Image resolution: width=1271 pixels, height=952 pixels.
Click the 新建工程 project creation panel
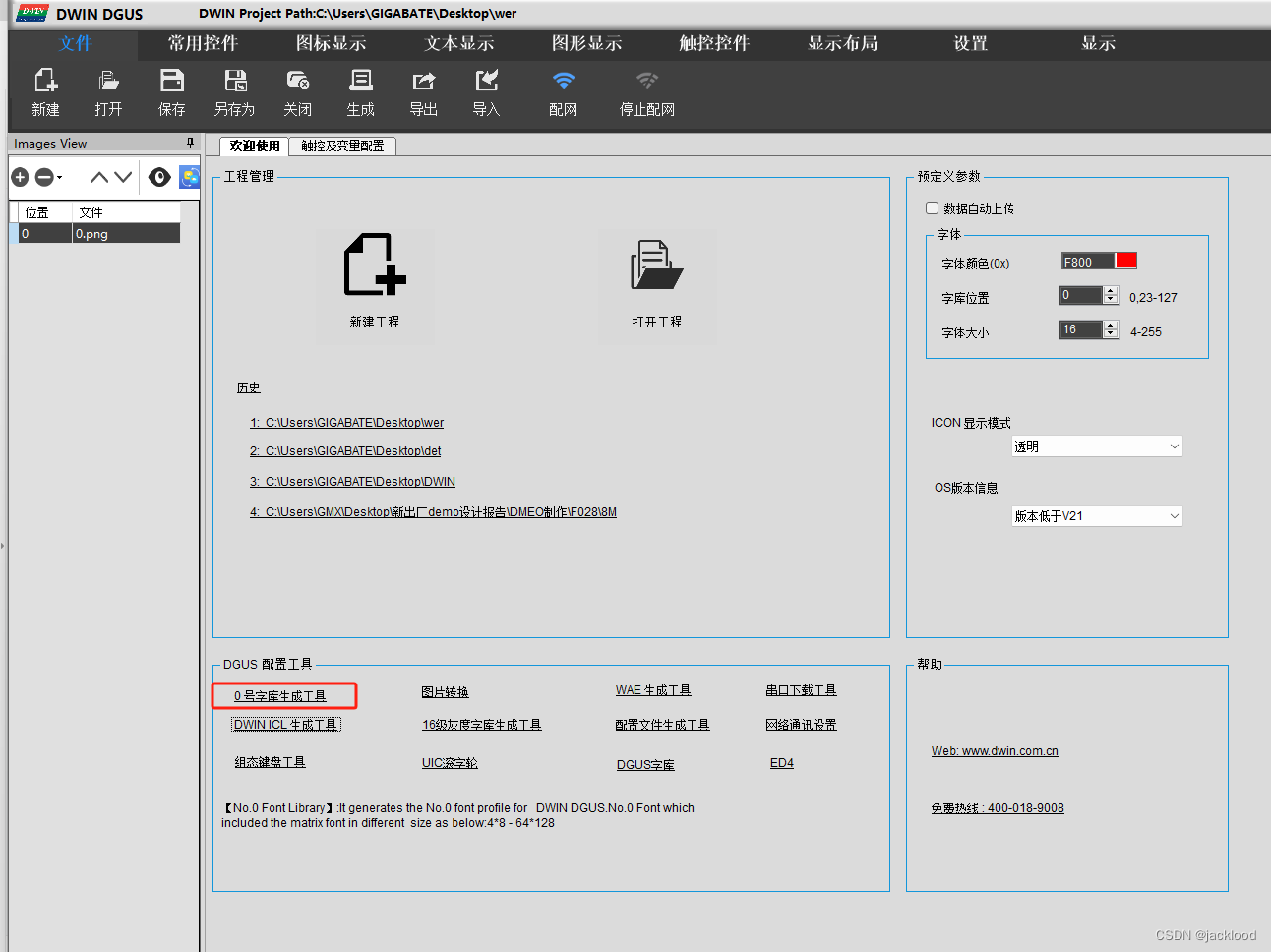374,283
